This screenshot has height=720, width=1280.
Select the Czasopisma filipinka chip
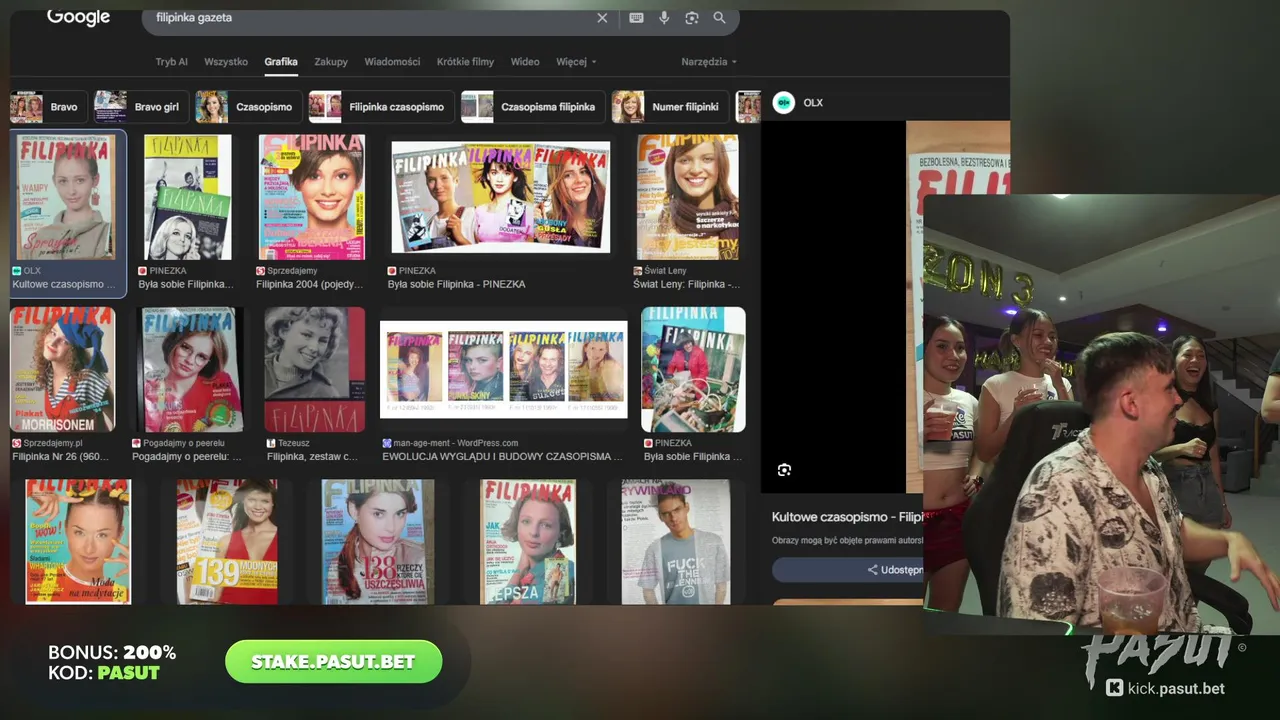pos(533,107)
